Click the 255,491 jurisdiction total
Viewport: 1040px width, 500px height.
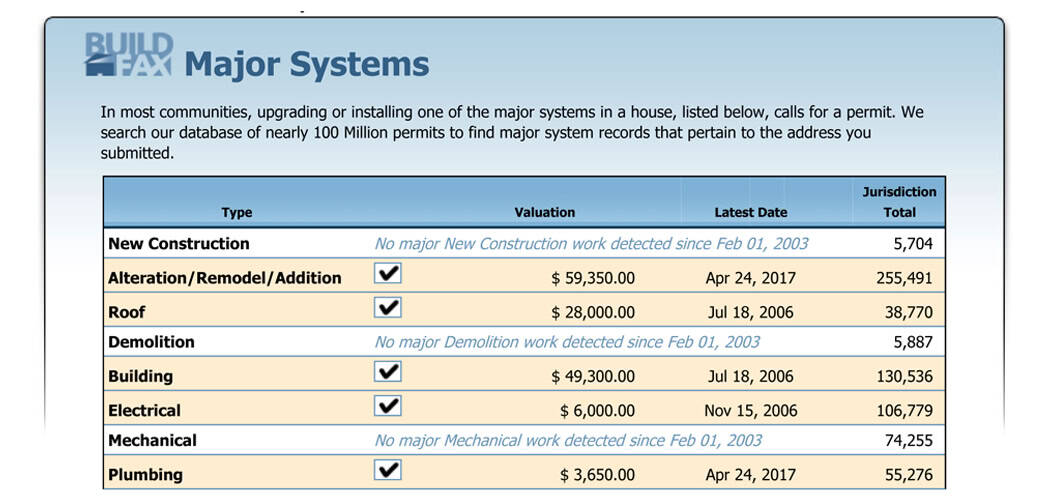pos(903,278)
